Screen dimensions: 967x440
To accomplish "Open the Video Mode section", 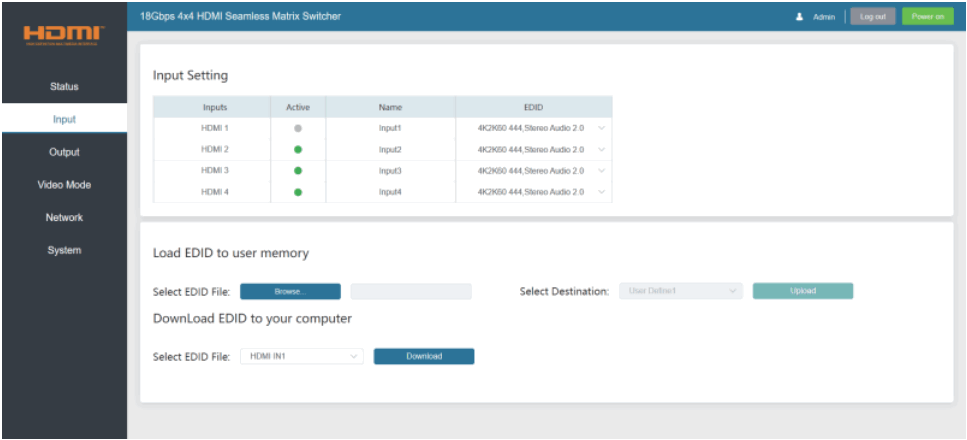I will (x=64, y=185).
